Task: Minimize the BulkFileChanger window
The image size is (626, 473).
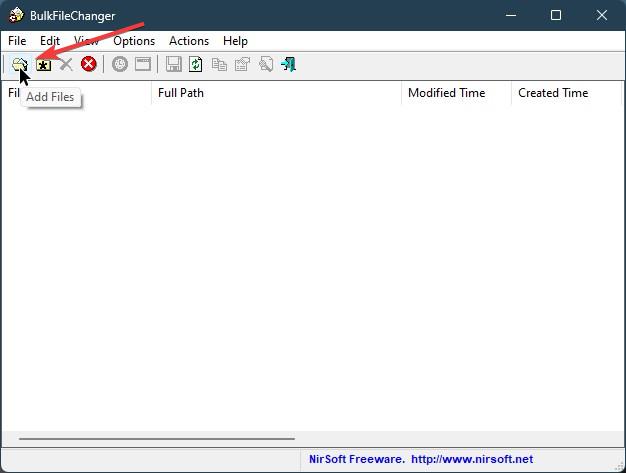Action: point(511,16)
